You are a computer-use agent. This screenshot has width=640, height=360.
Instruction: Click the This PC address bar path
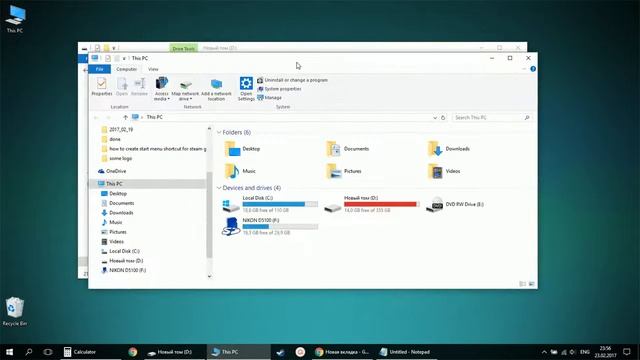point(155,117)
